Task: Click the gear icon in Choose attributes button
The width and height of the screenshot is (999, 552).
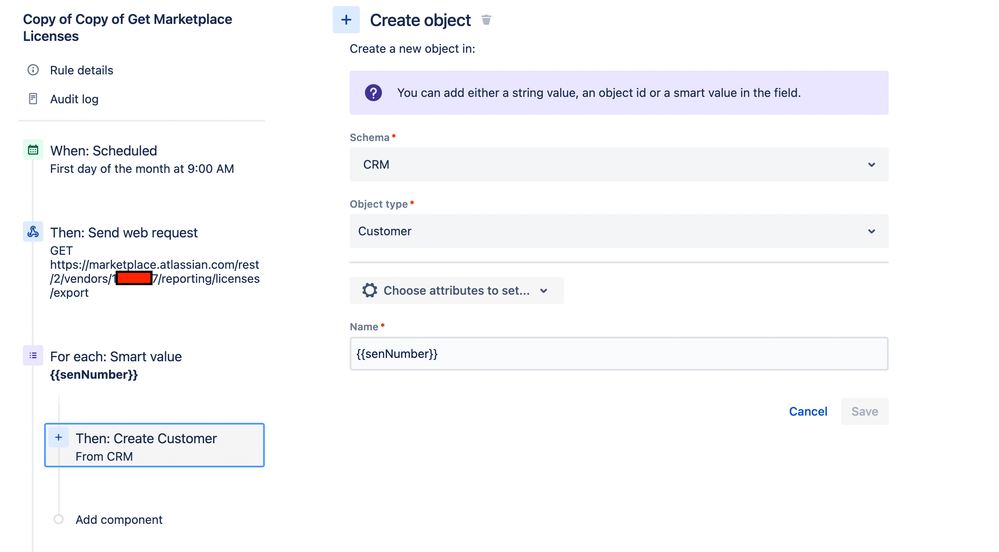Action: tap(370, 290)
